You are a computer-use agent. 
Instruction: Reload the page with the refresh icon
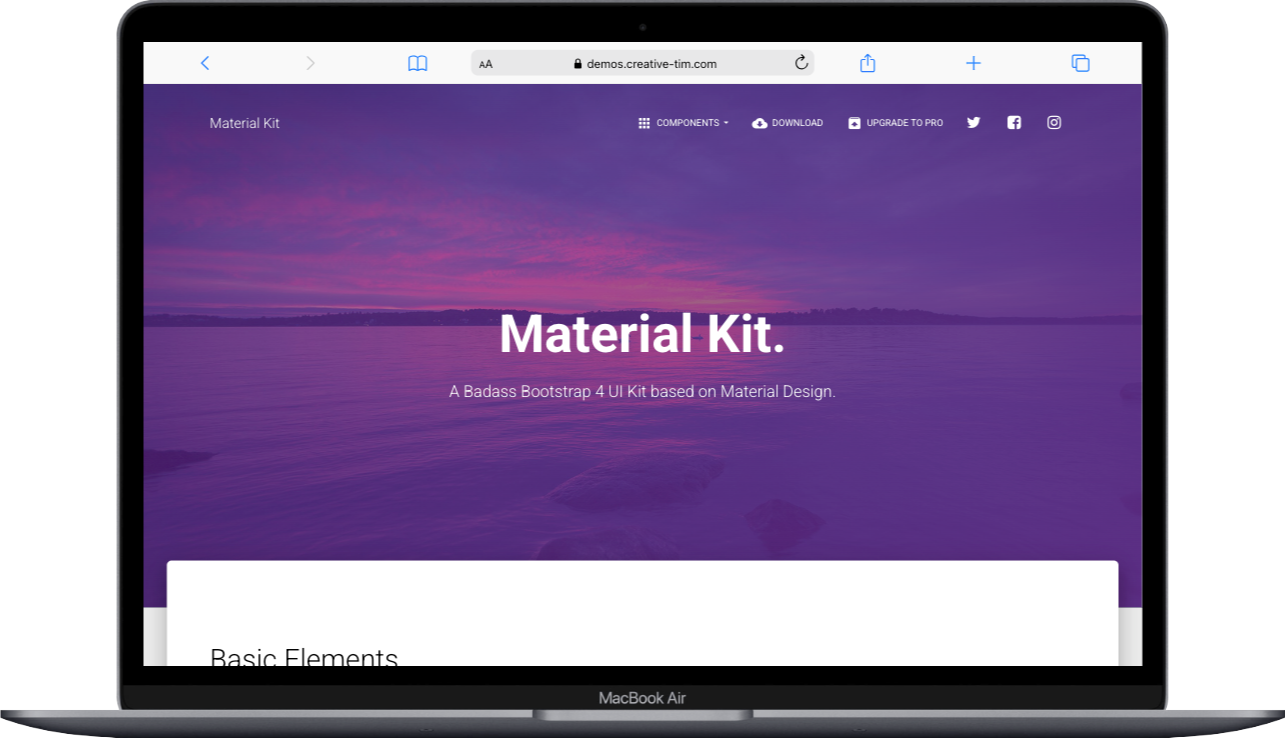click(x=800, y=61)
